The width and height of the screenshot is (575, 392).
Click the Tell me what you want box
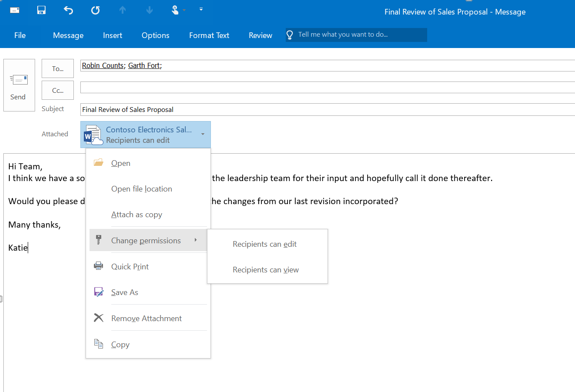tap(356, 34)
